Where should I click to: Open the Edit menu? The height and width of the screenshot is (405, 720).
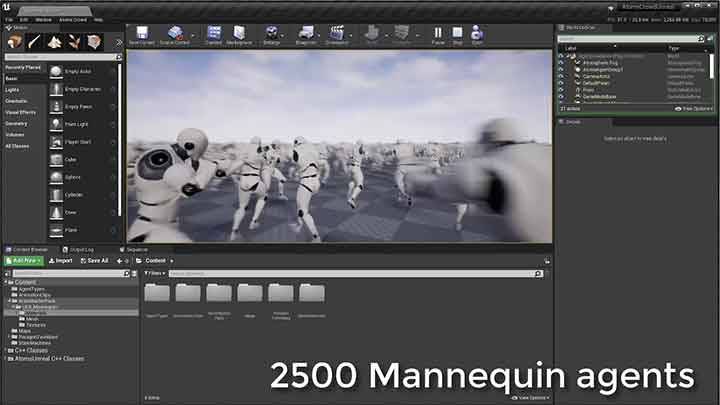point(24,20)
